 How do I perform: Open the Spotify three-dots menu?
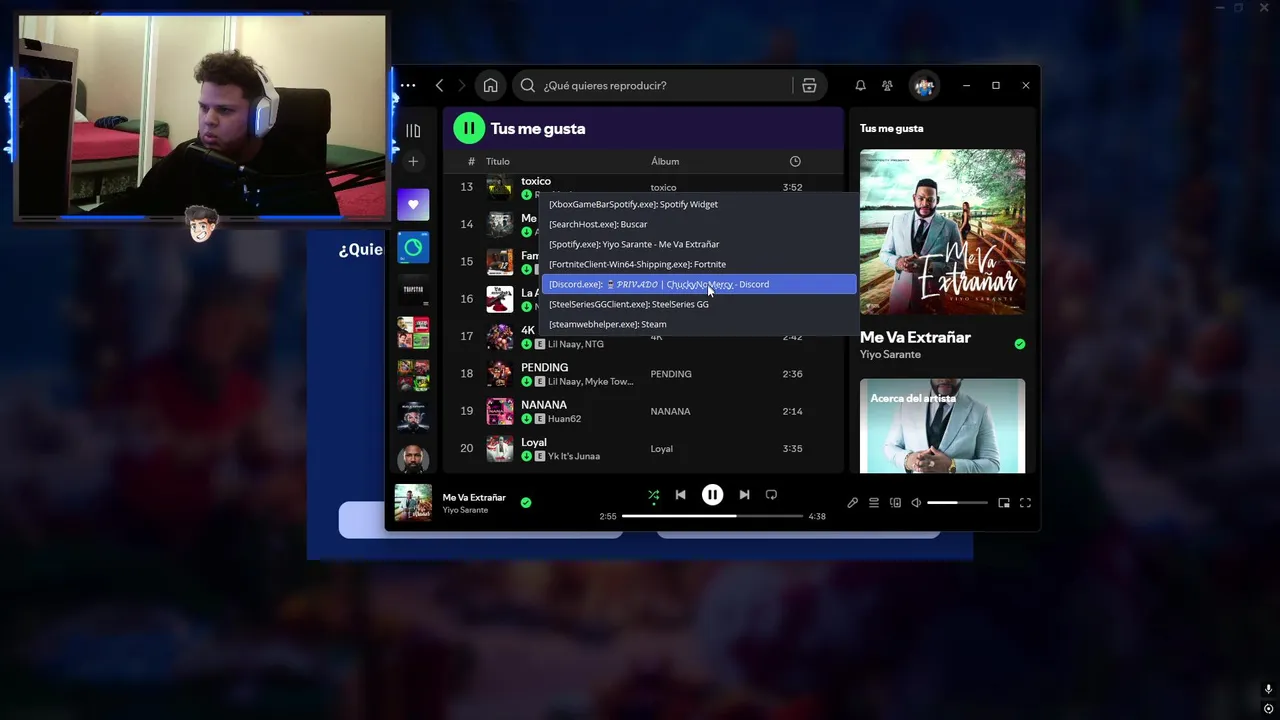pyautogui.click(x=408, y=85)
